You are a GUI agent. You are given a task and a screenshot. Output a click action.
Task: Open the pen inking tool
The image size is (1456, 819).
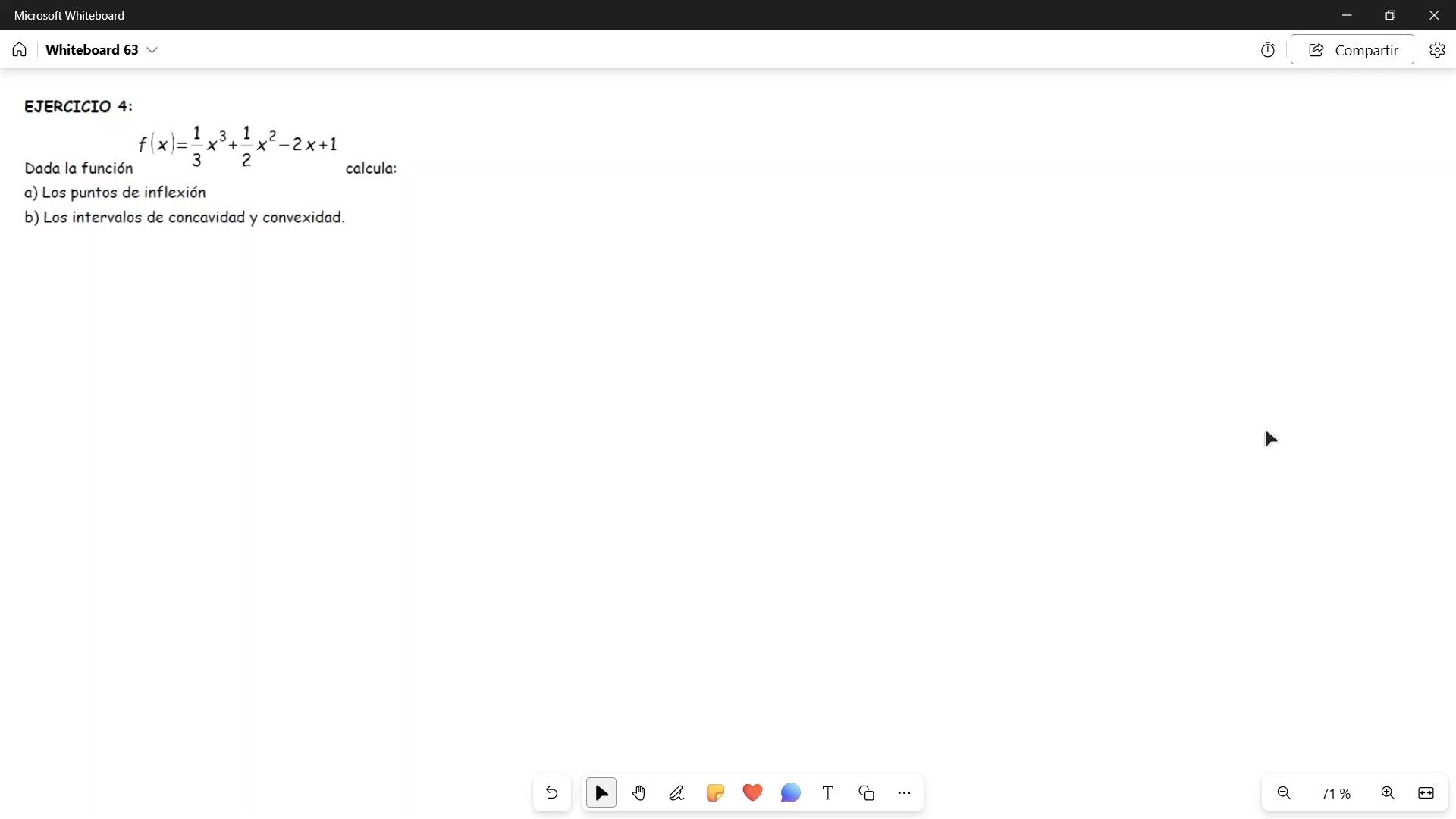coord(676,793)
